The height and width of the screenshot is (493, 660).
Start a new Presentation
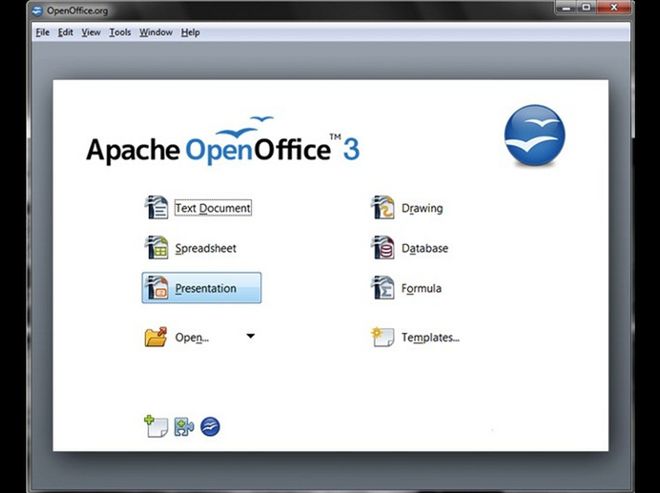tap(202, 288)
